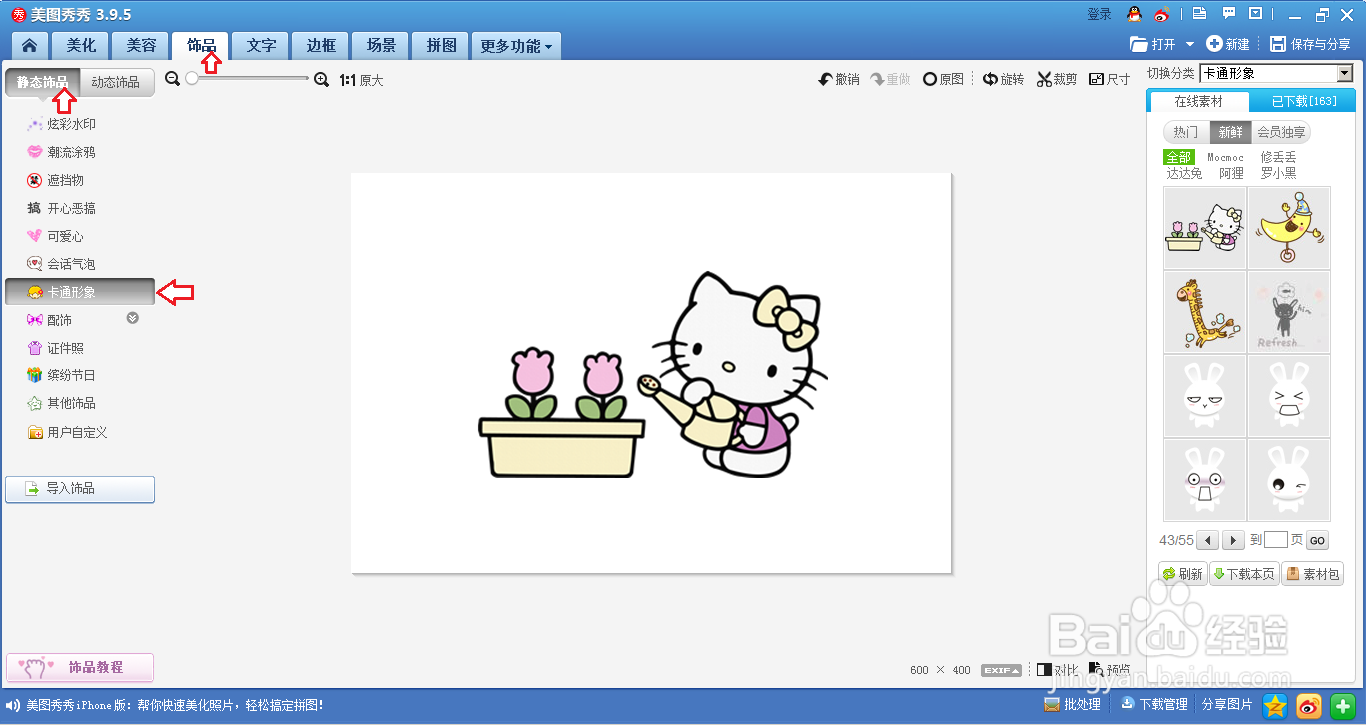Open QQ penguin login icon
The image size is (1366, 725).
point(1134,14)
